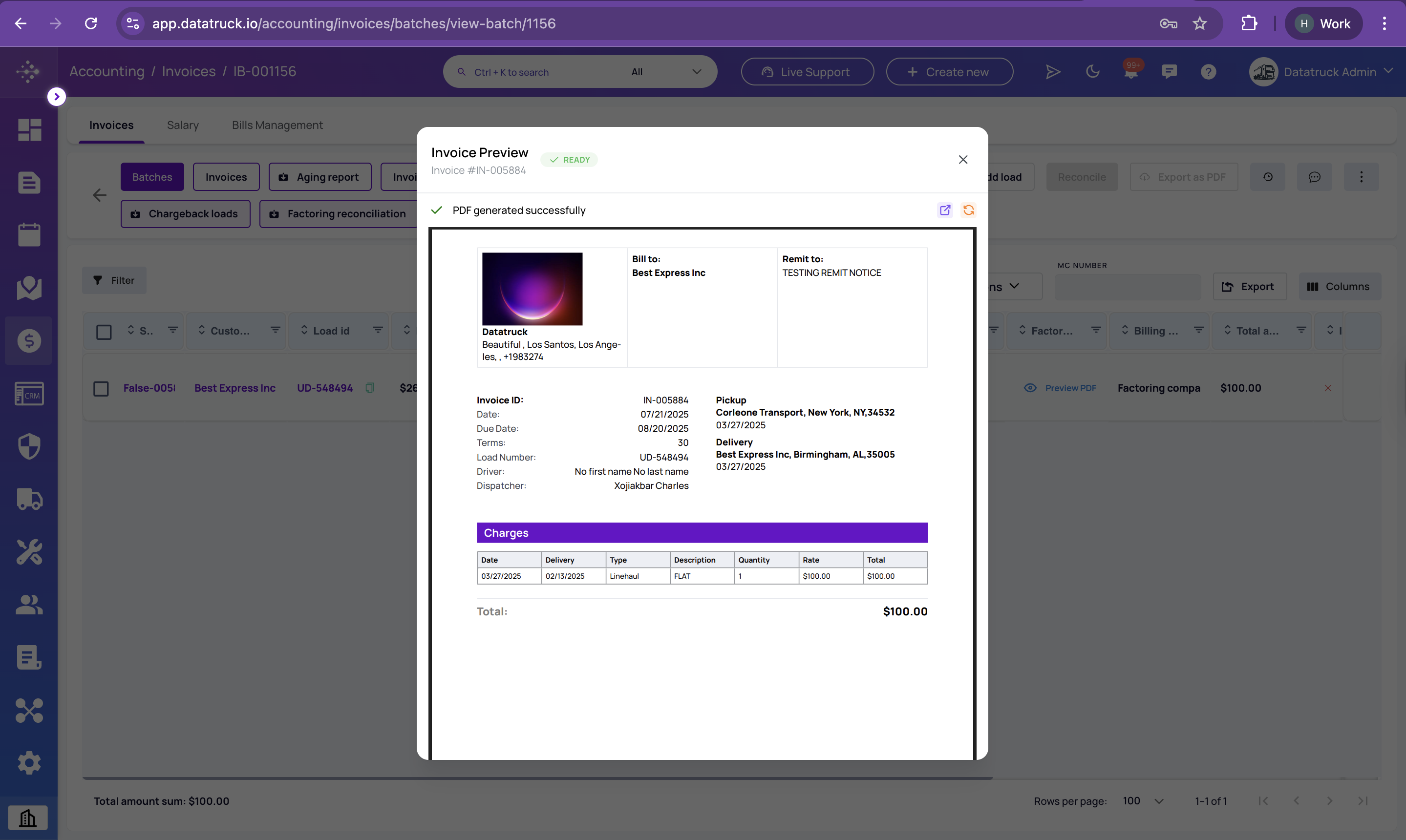Viewport: 1406px width, 840px height.
Task: Regenerate PDF with orange refresh icon
Action: pyautogui.click(x=968, y=210)
